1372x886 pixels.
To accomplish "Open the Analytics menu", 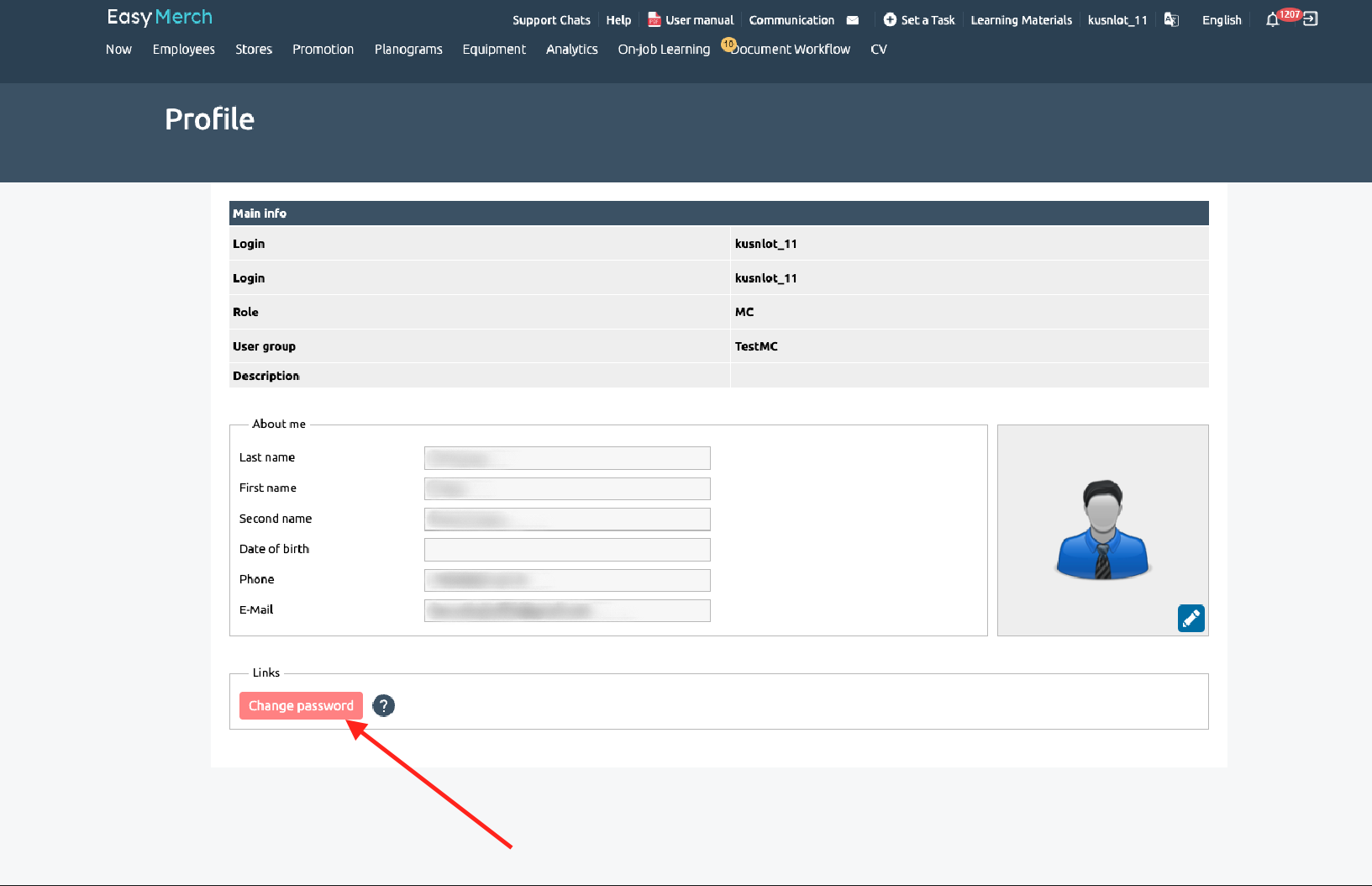I will click(571, 50).
